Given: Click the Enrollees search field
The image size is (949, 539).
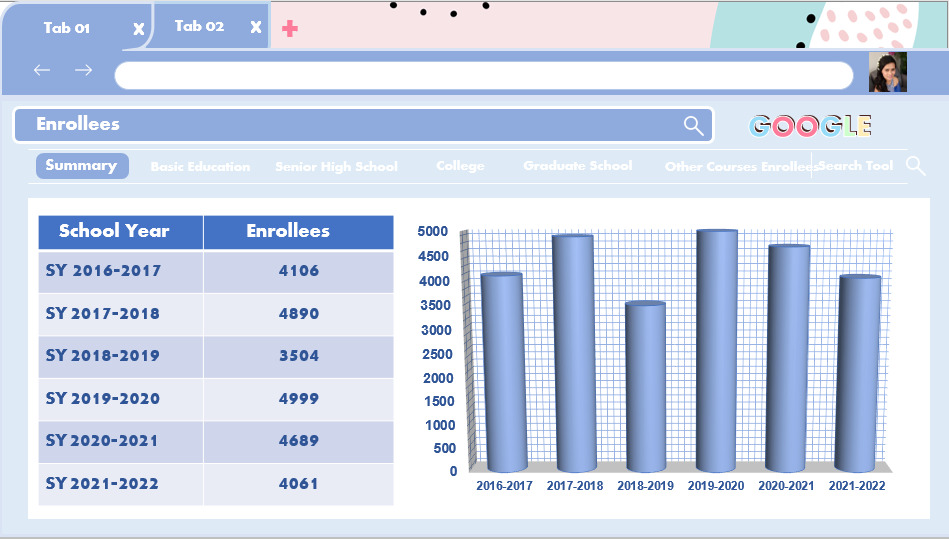Looking at the screenshot, I should [364, 125].
